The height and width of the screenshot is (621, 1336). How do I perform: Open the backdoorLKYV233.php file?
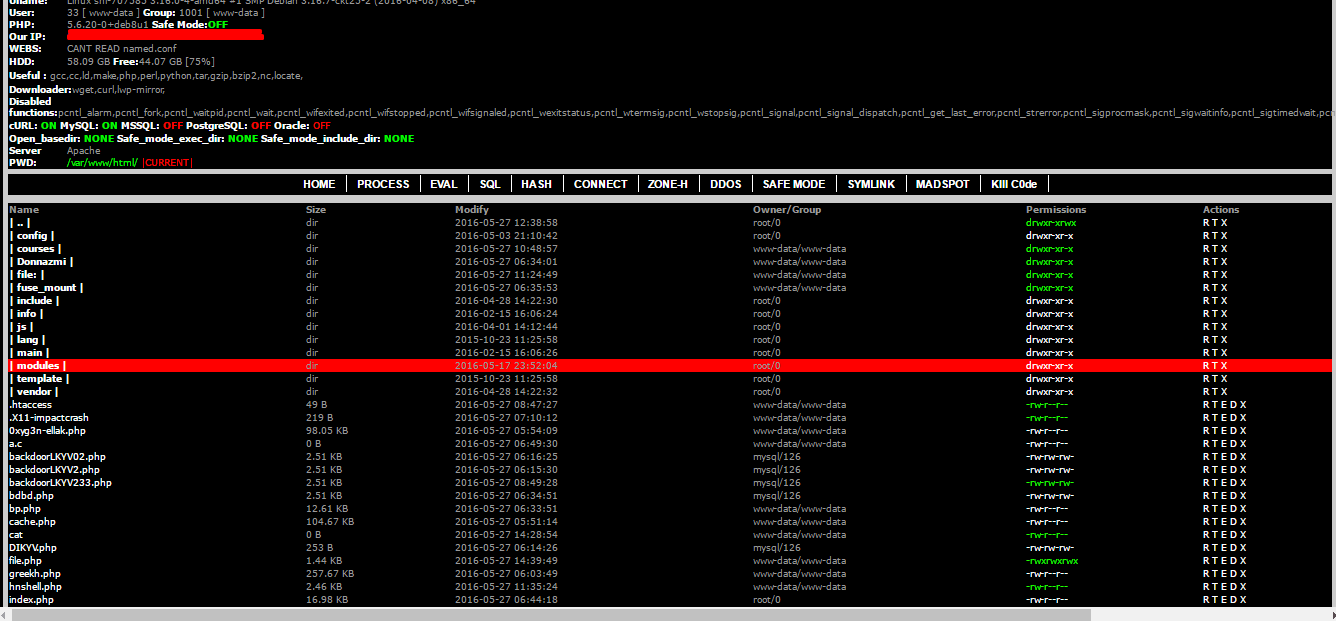pyautogui.click(x=60, y=483)
